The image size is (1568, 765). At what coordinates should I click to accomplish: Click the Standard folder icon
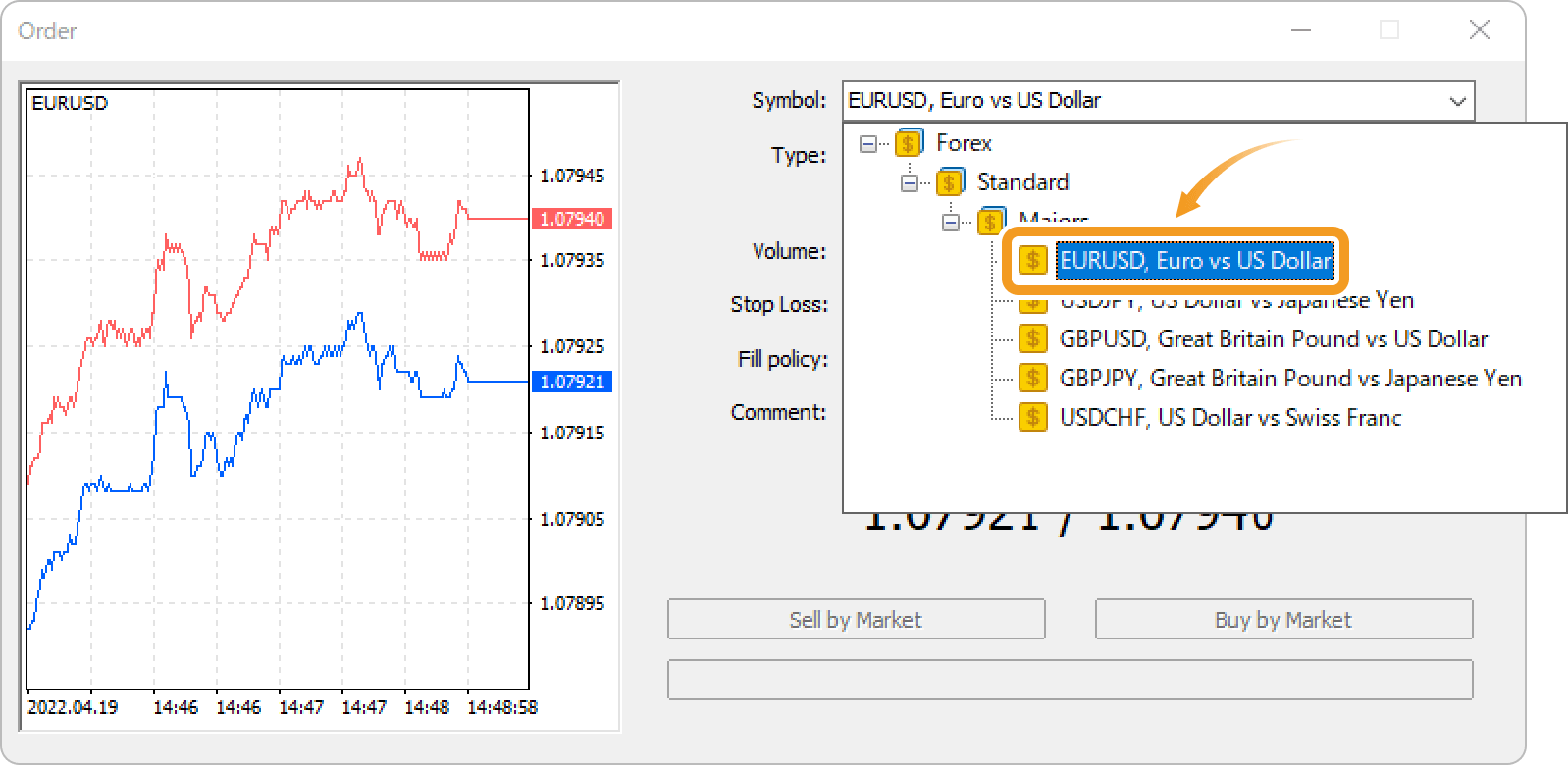point(950,182)
